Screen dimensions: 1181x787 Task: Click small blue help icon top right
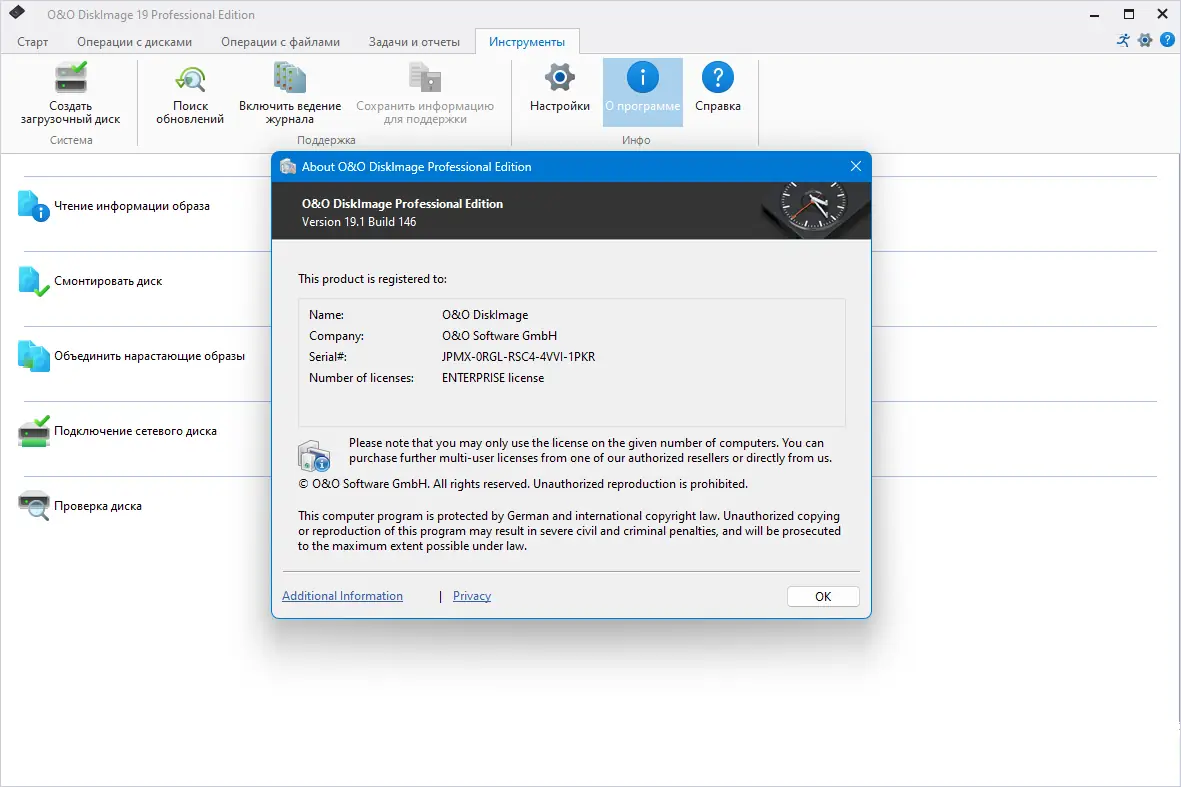point(1167,40)
